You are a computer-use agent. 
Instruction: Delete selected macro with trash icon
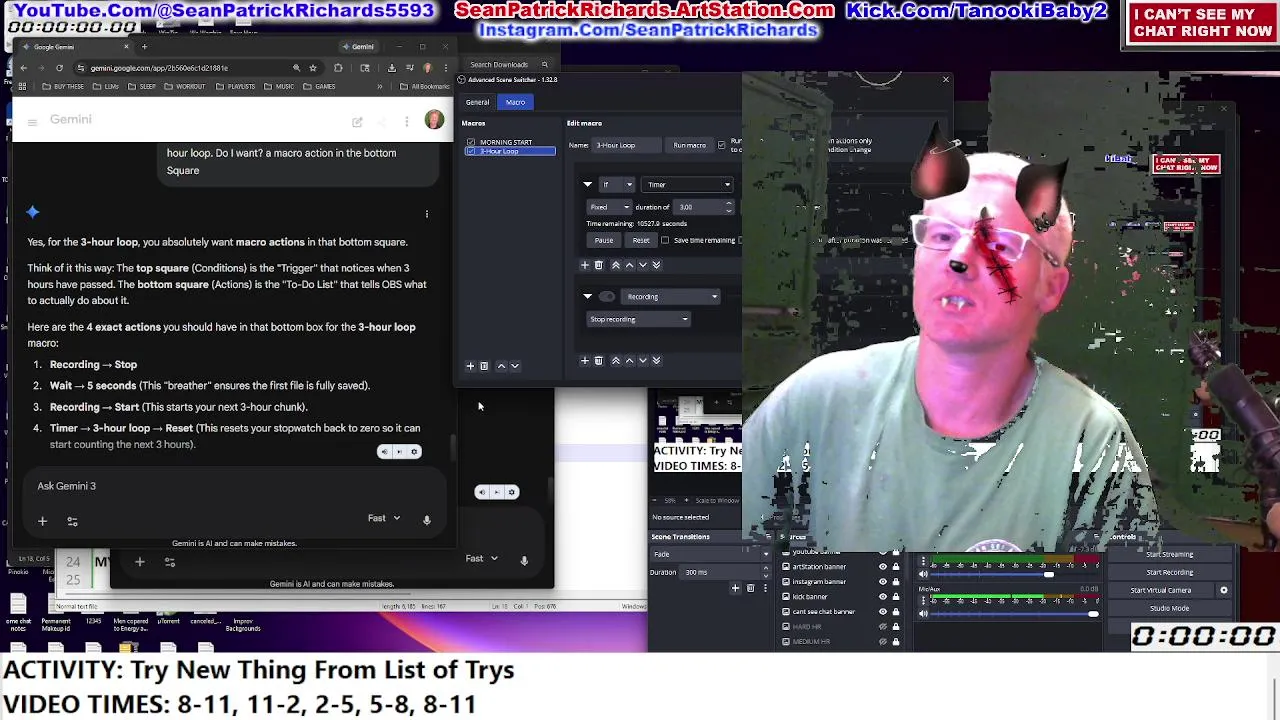pyautogui.click(x=484, y=366)
